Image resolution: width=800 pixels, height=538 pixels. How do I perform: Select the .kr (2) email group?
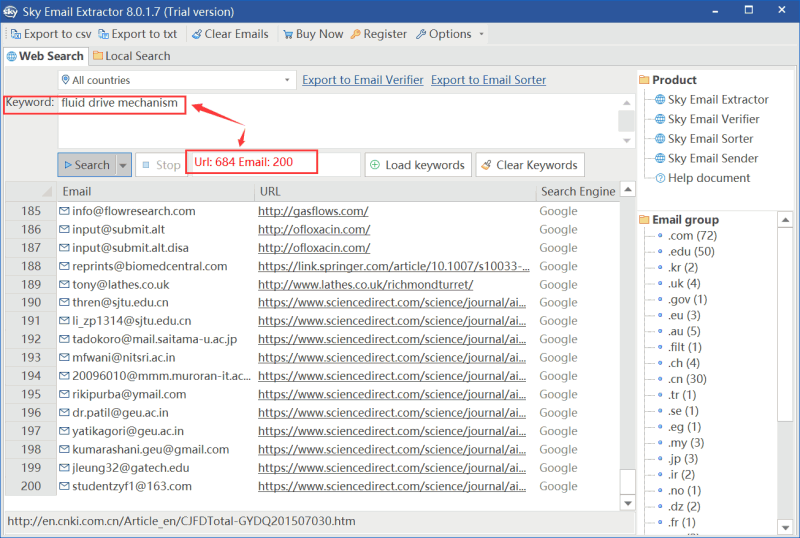click(x=682, y=267)
